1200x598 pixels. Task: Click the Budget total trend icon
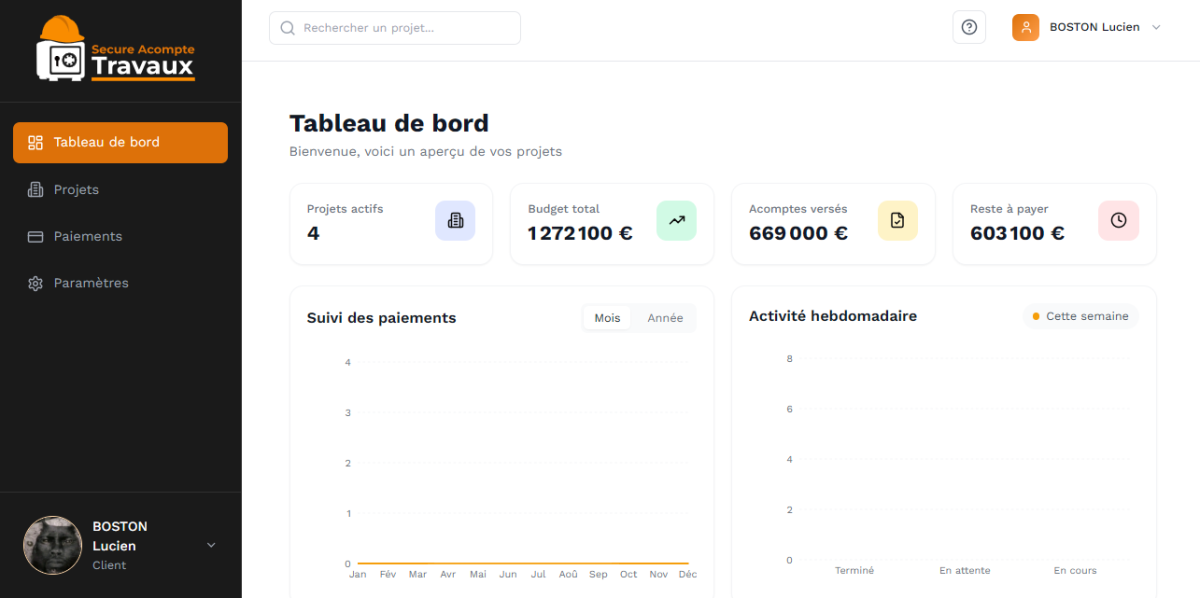point(676,220)
